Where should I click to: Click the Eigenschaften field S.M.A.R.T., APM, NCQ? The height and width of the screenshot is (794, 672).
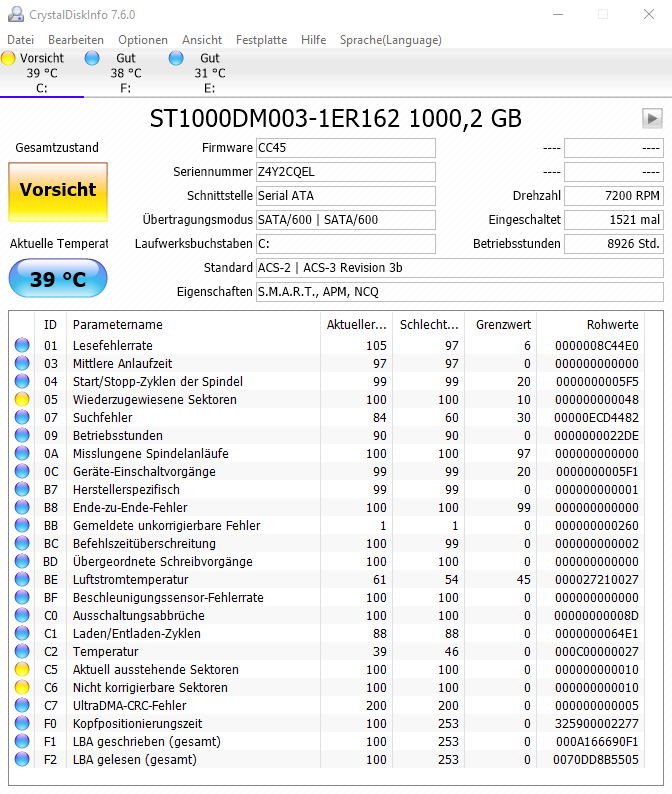click(460, 292)
